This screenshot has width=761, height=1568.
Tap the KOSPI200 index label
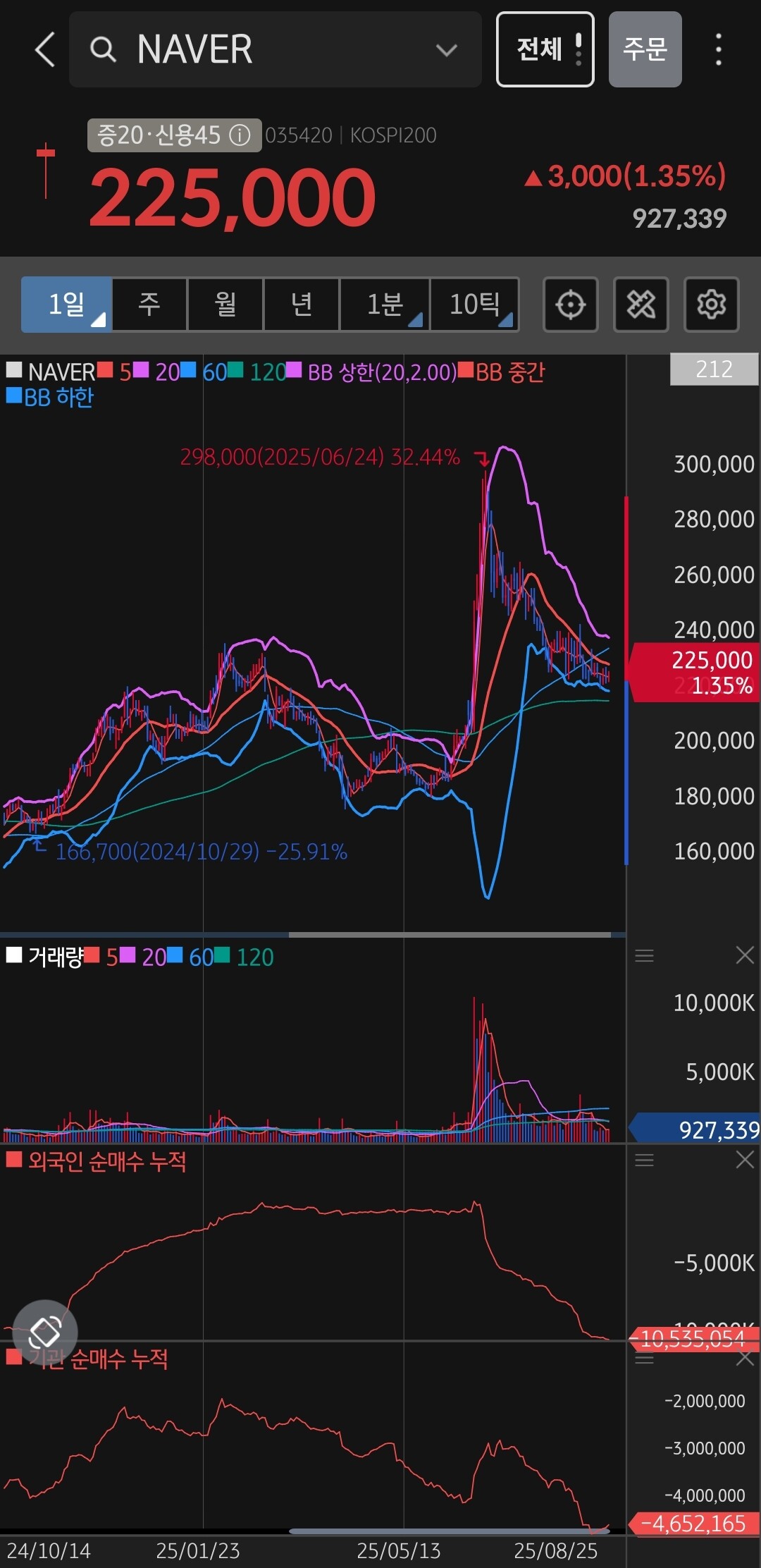393,135
